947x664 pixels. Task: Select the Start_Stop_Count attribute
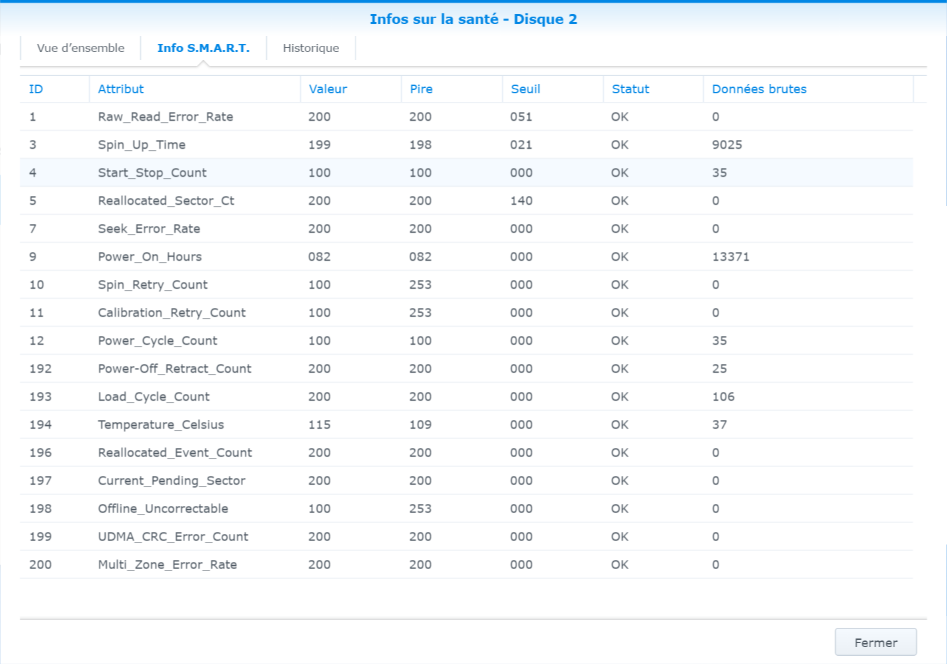[x=152, y=173]
